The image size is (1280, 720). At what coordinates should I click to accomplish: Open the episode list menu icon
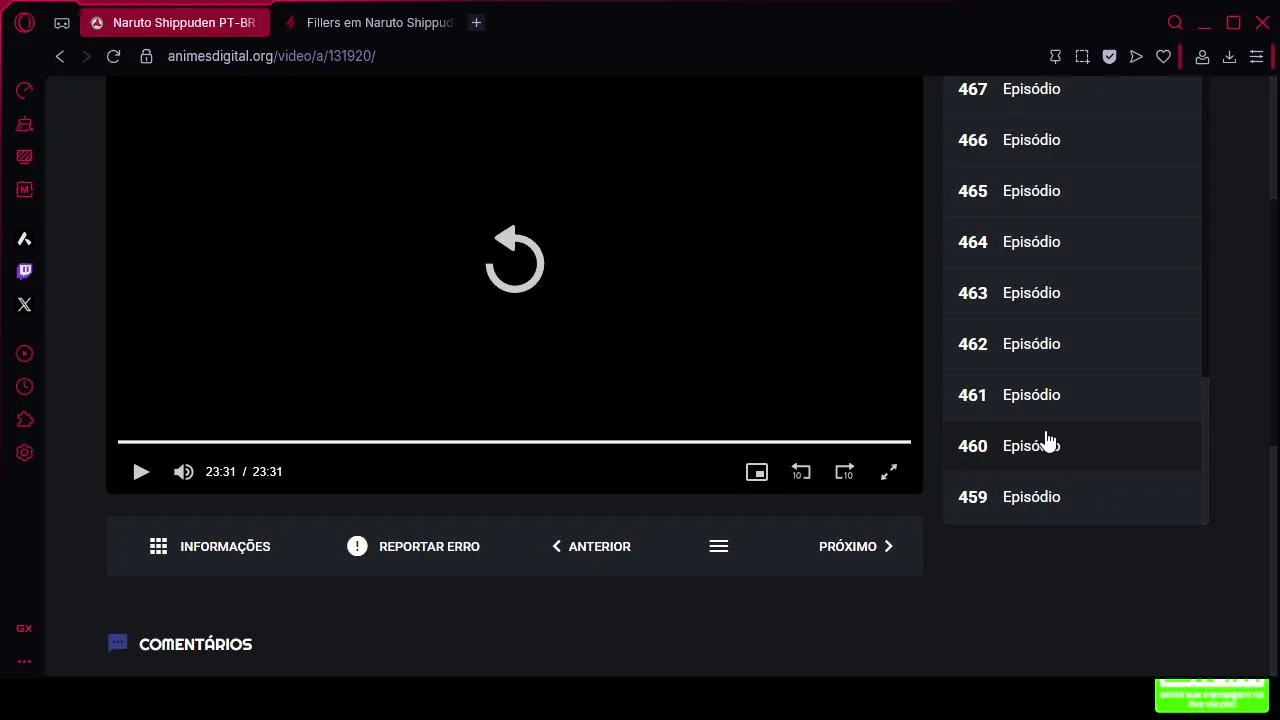point(719,546)
